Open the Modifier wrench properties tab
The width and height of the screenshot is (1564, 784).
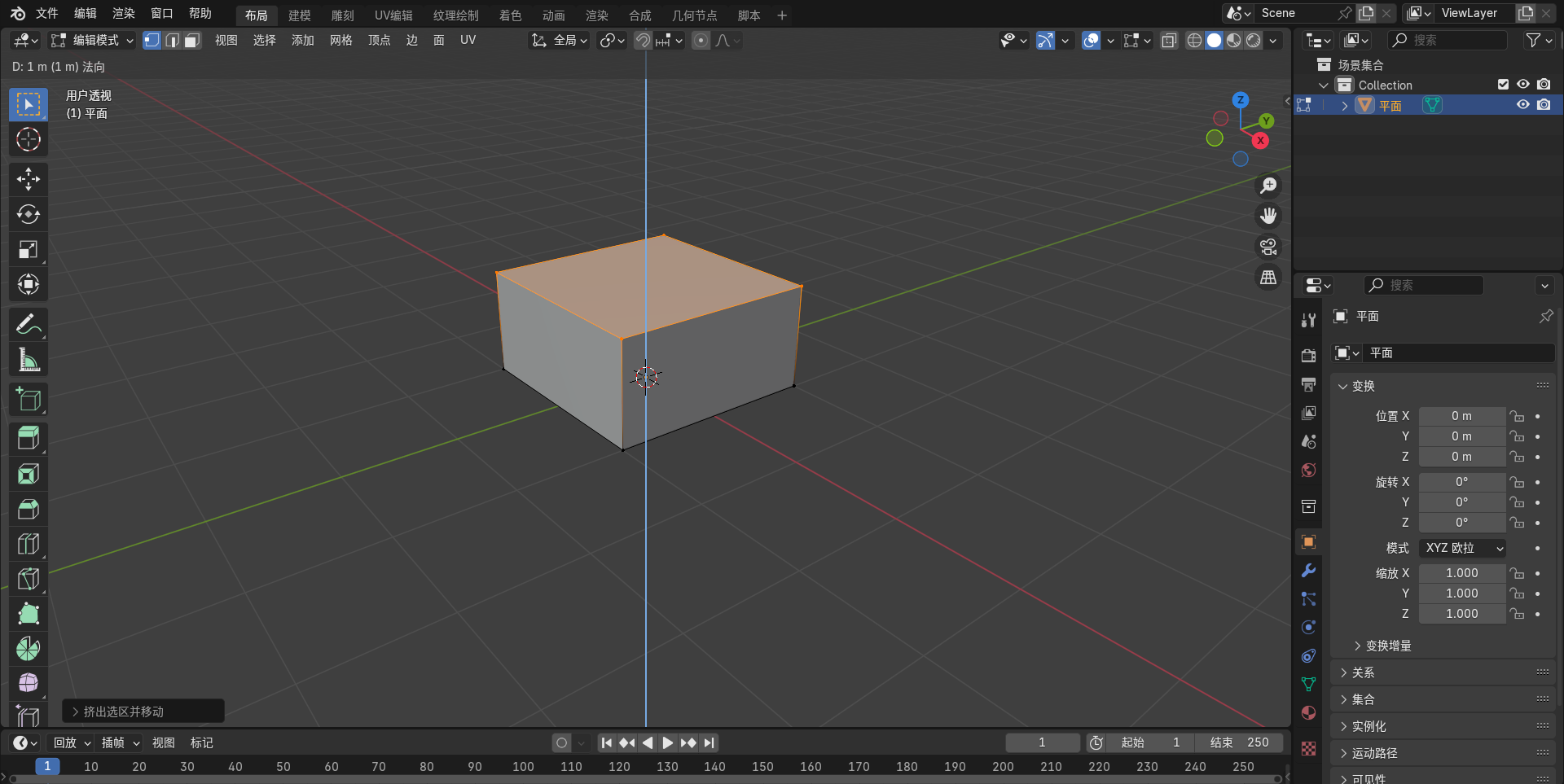click(x=1308, y=571)
